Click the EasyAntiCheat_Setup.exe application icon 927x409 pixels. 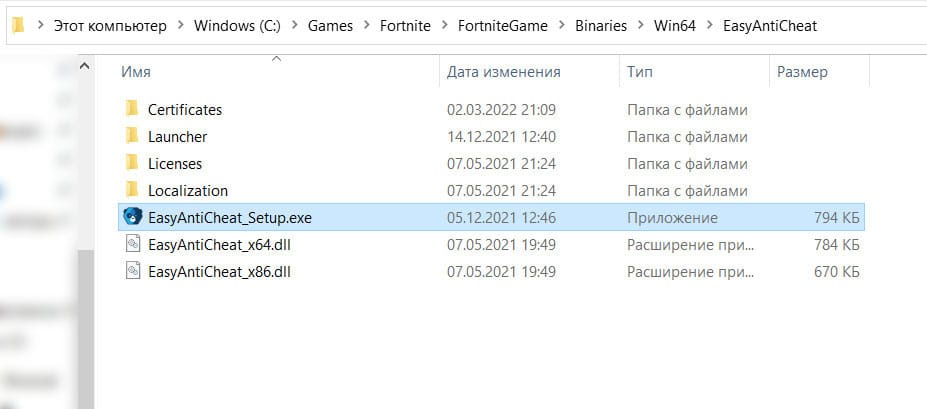click(x=131, y=217)
